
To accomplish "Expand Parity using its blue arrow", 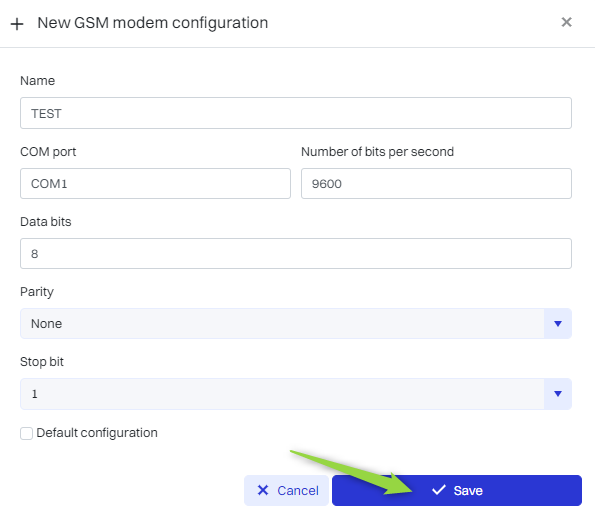I will coord(557,323).
